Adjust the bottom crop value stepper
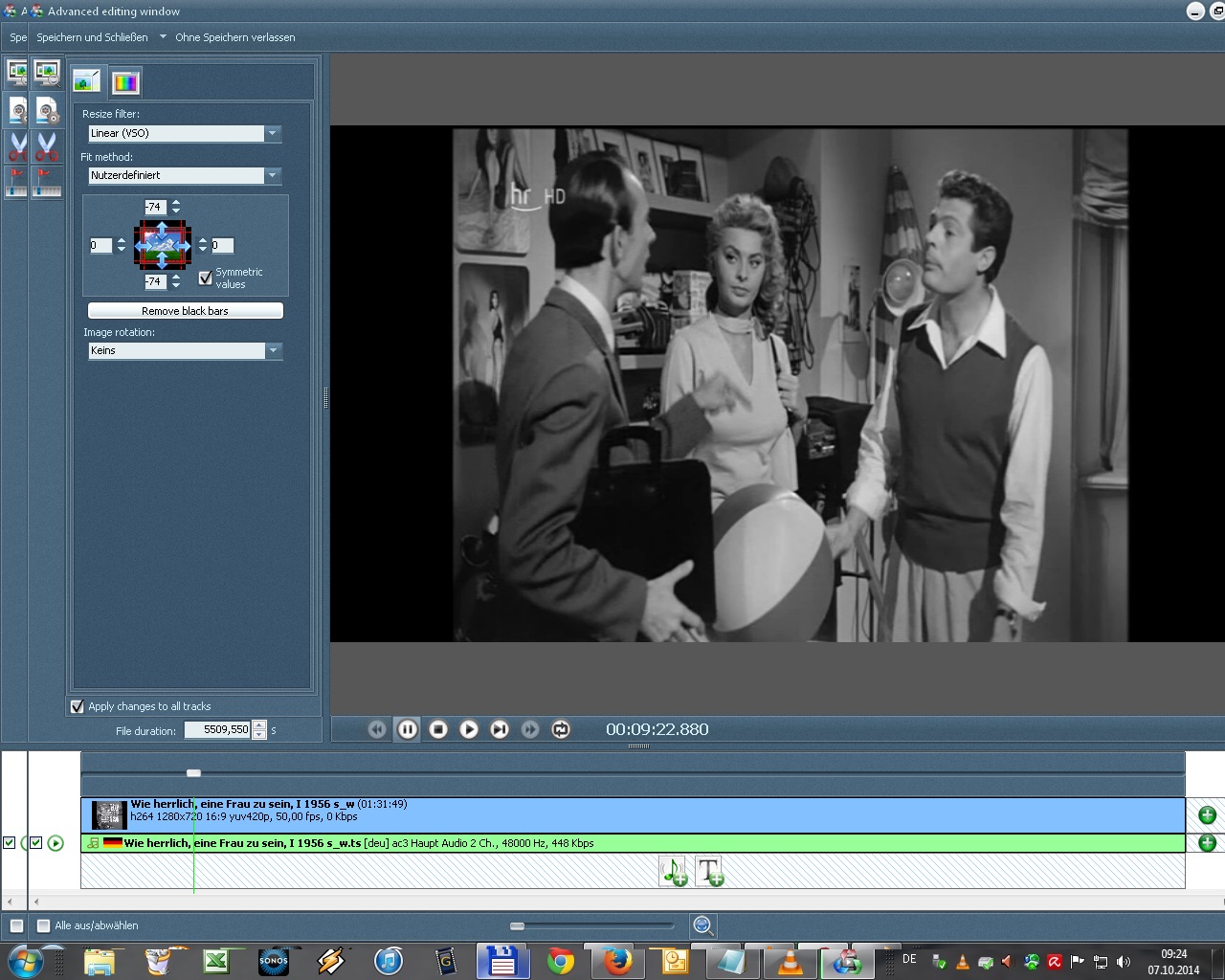 tap(176, 281)
